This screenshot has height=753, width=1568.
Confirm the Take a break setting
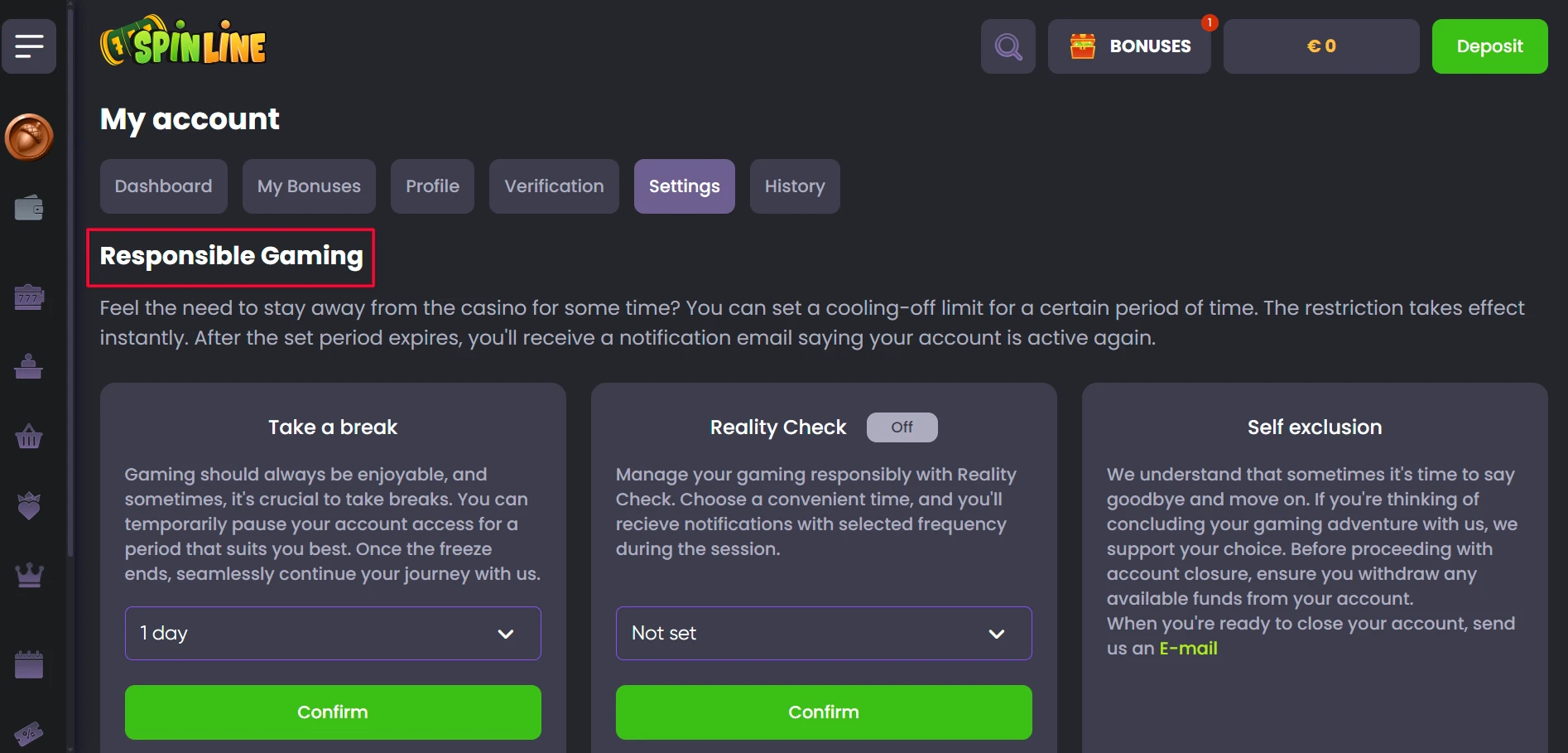[x=333, y=712]
